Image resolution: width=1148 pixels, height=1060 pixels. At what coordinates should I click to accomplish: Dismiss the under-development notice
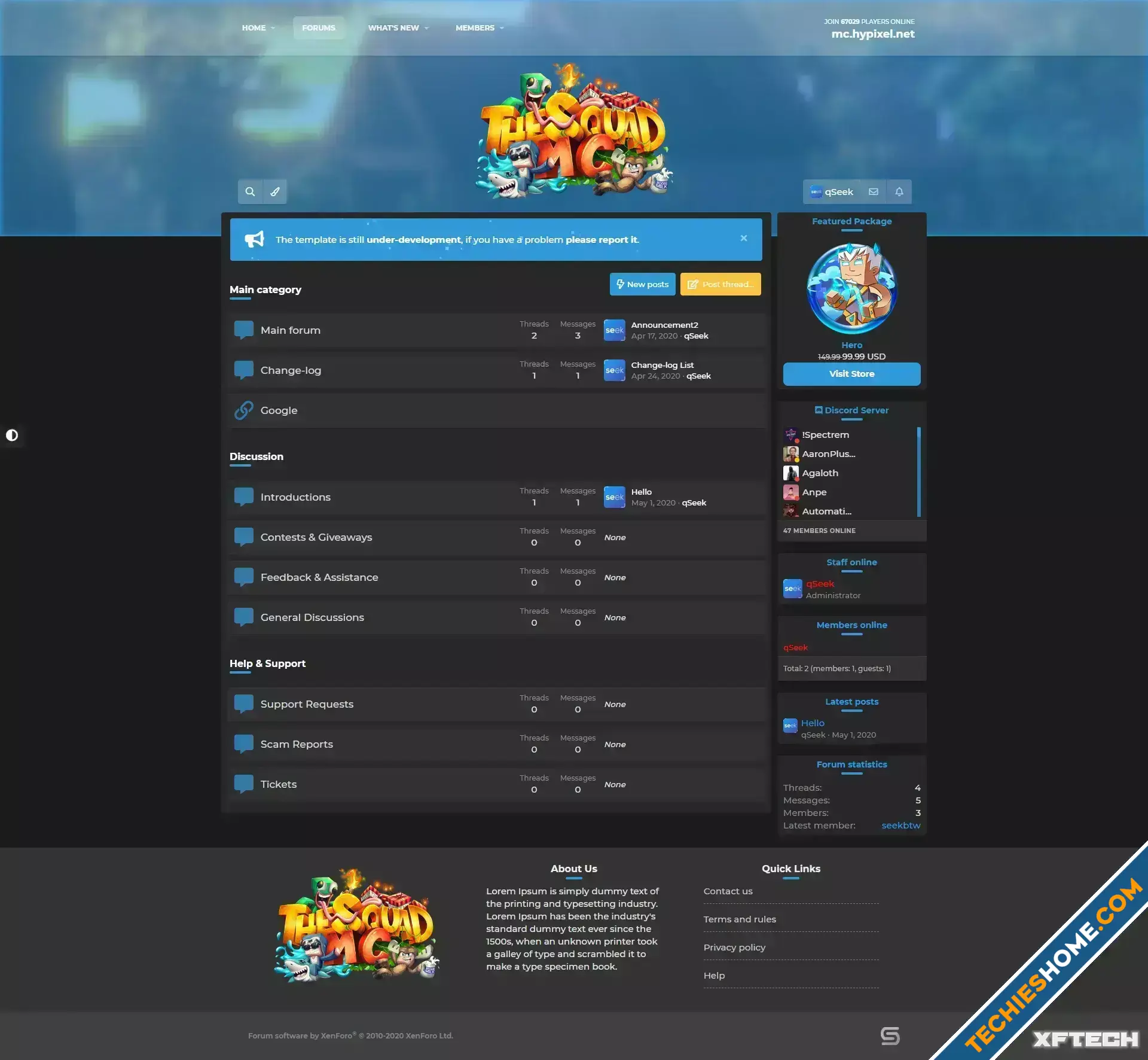pyautogui.click(x=744, y=238)
